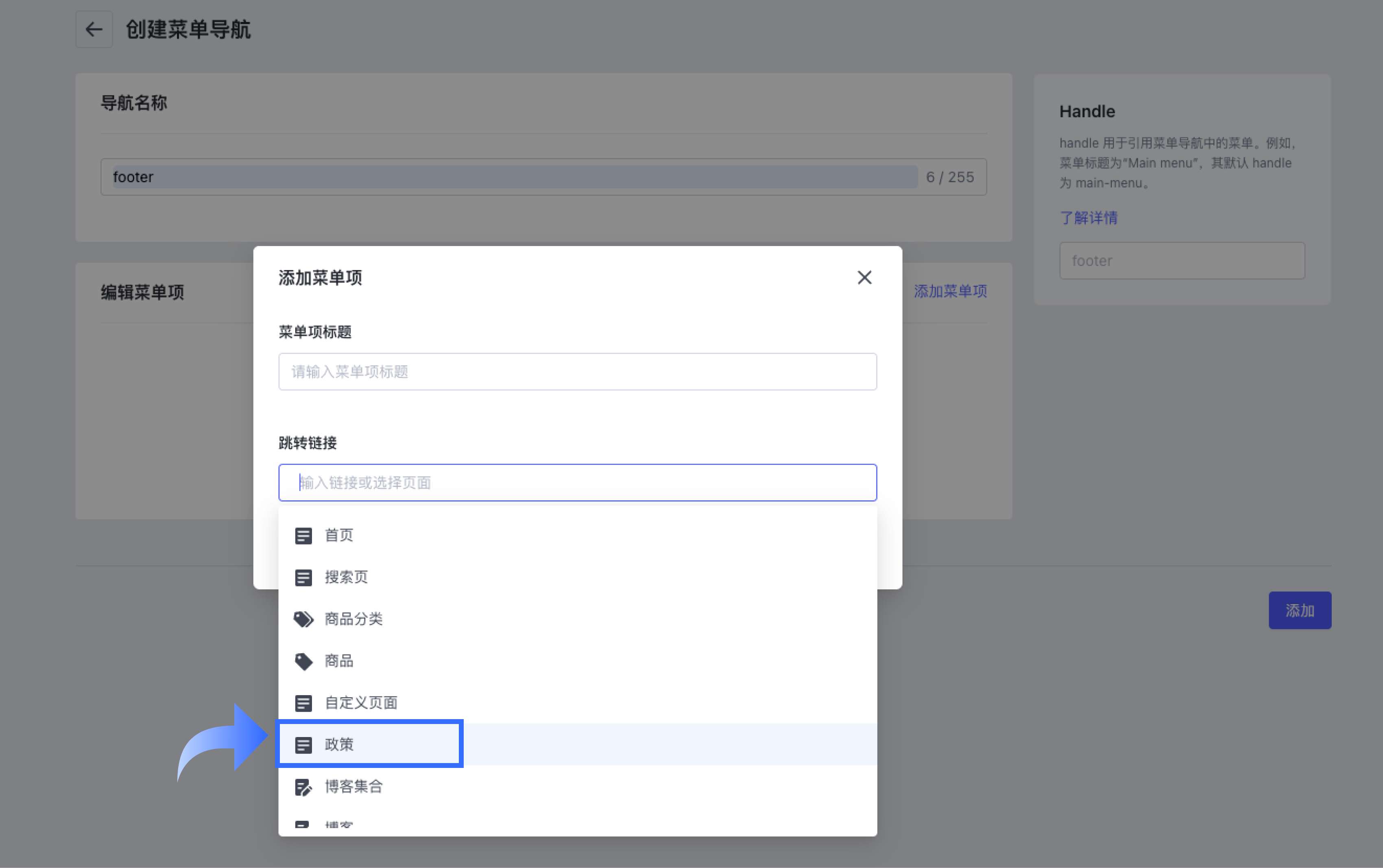Click the 跳转链接 combo box field
Screen dimensions: 1383x868
pyautogui.click(x=577, y=483)
